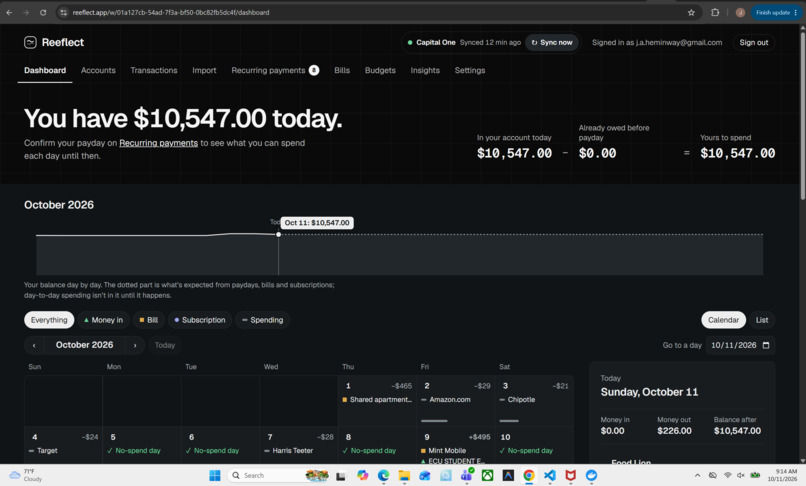Filter calendar by Money in
Image resolution: width=806 pixels, height=486 pixels.
pyautogui.click(x=103, y=320)
